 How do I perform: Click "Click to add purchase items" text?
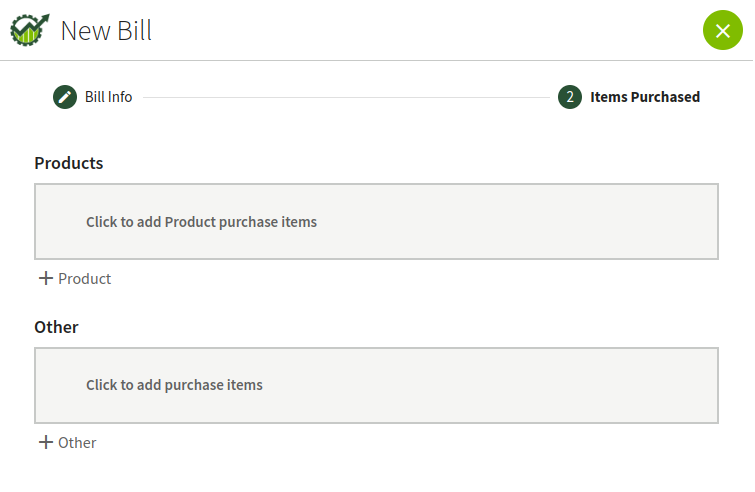click(x=174, y=385)
